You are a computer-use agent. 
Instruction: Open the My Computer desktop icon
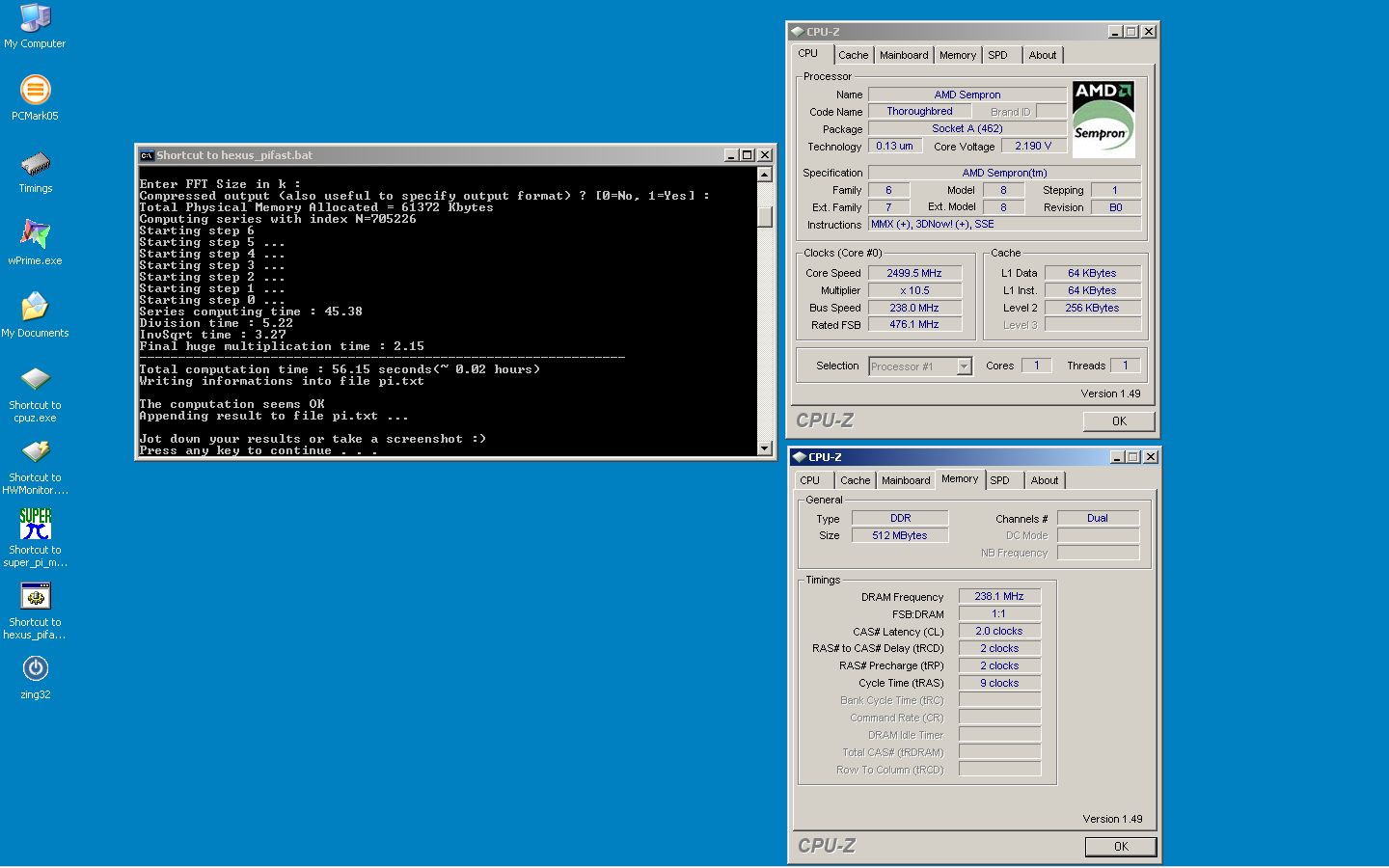35,17
